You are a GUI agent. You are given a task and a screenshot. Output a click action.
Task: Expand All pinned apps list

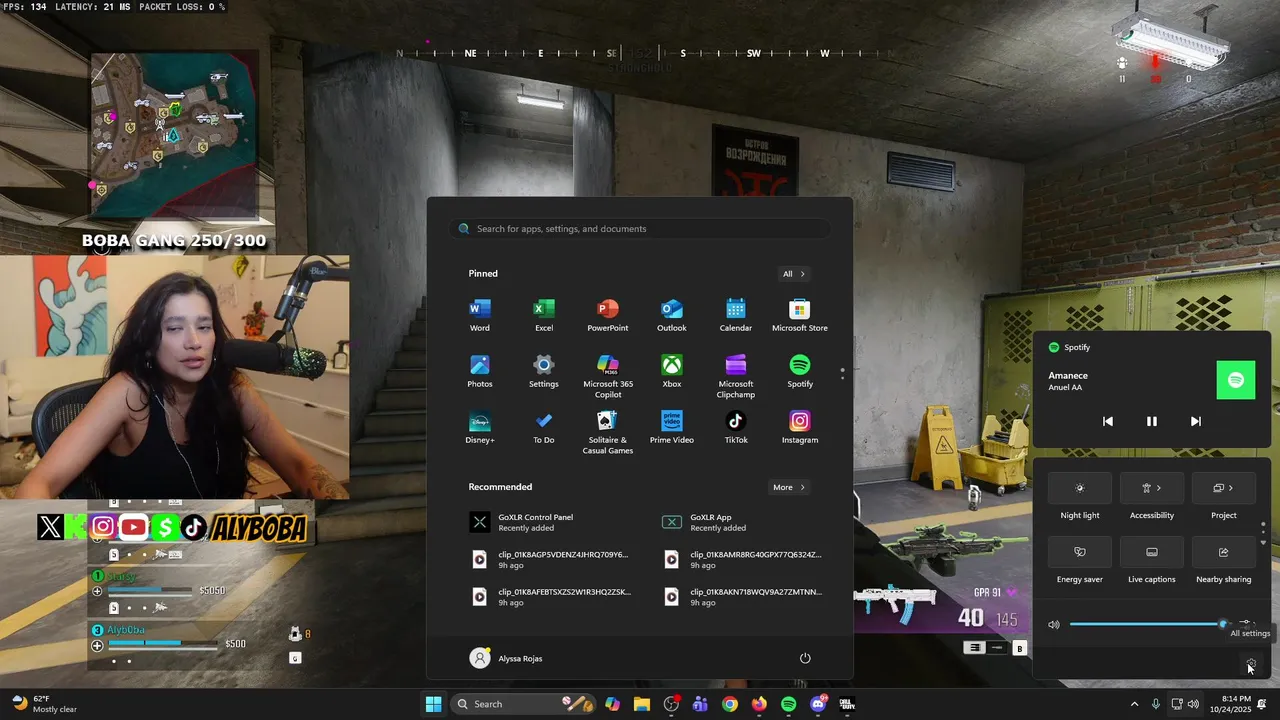tap(794, 274)
